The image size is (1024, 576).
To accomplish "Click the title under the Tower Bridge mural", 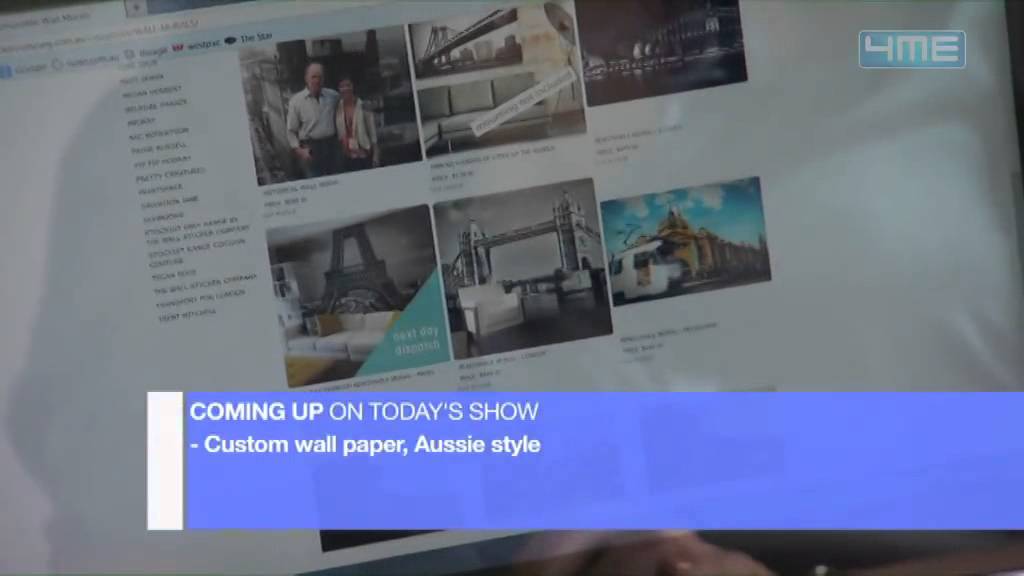I will tap(502, 362).
